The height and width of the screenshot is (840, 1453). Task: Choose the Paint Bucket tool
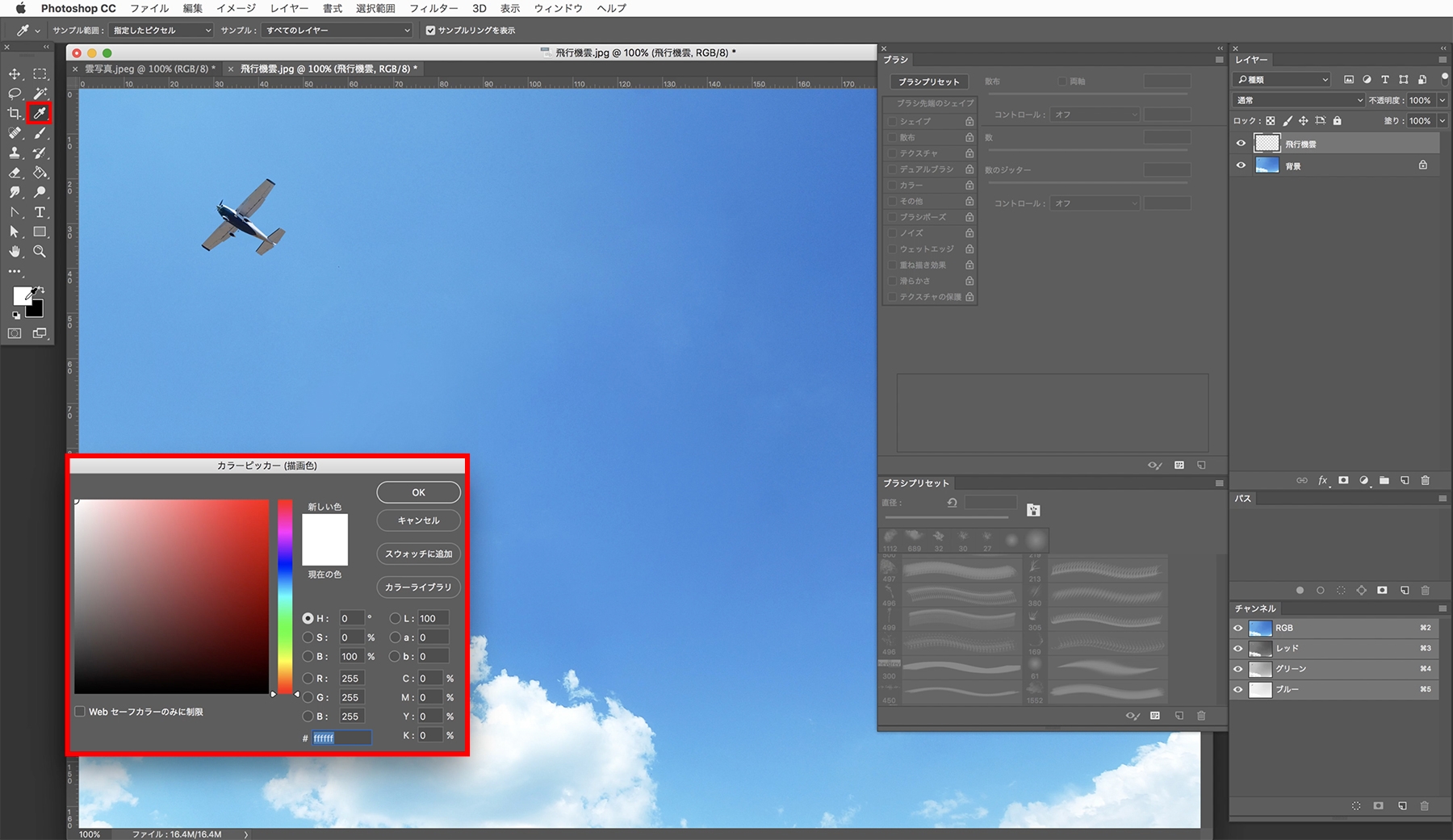40,173
